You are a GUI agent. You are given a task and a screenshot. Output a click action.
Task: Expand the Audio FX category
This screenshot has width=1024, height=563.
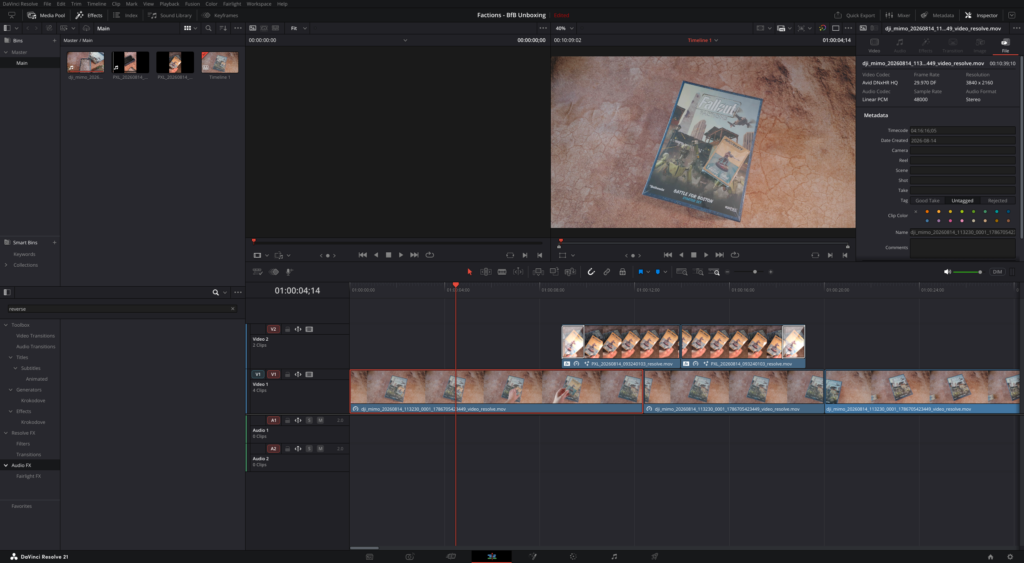6,465
